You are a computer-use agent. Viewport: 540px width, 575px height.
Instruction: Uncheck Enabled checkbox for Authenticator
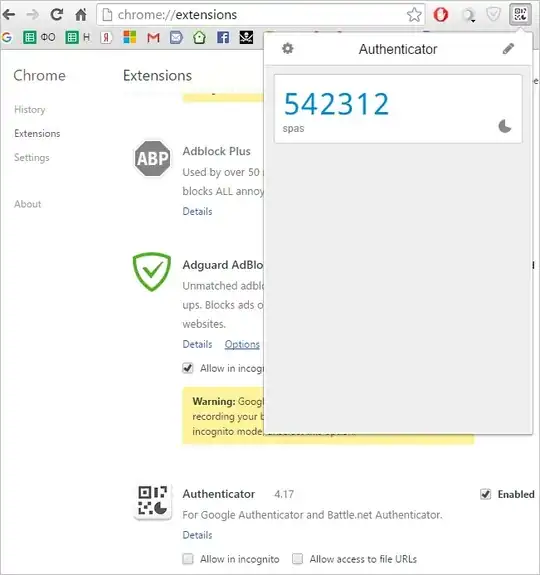point(485,494)
